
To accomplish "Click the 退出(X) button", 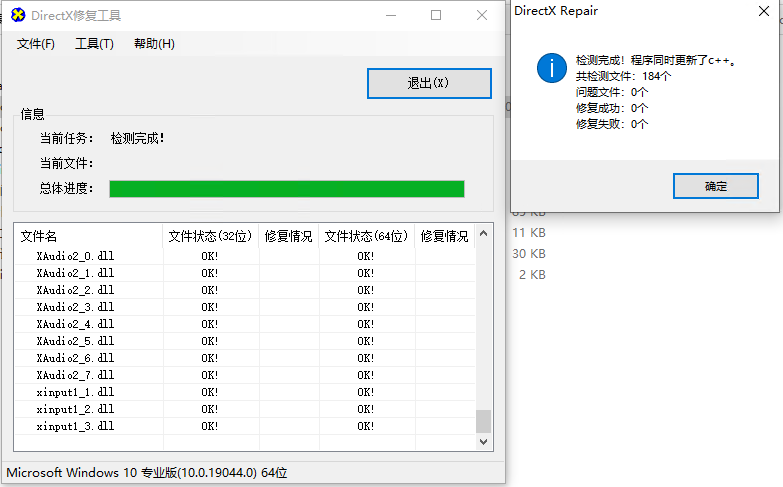I will pos(429,83).
